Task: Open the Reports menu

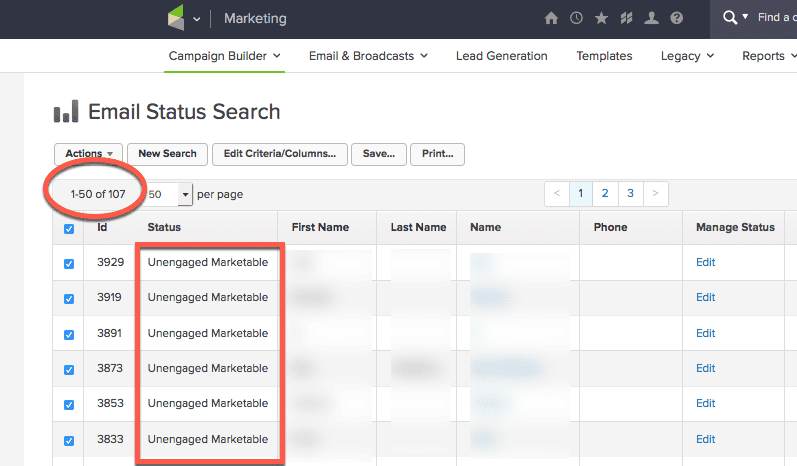Action: [x=769, y=56]
